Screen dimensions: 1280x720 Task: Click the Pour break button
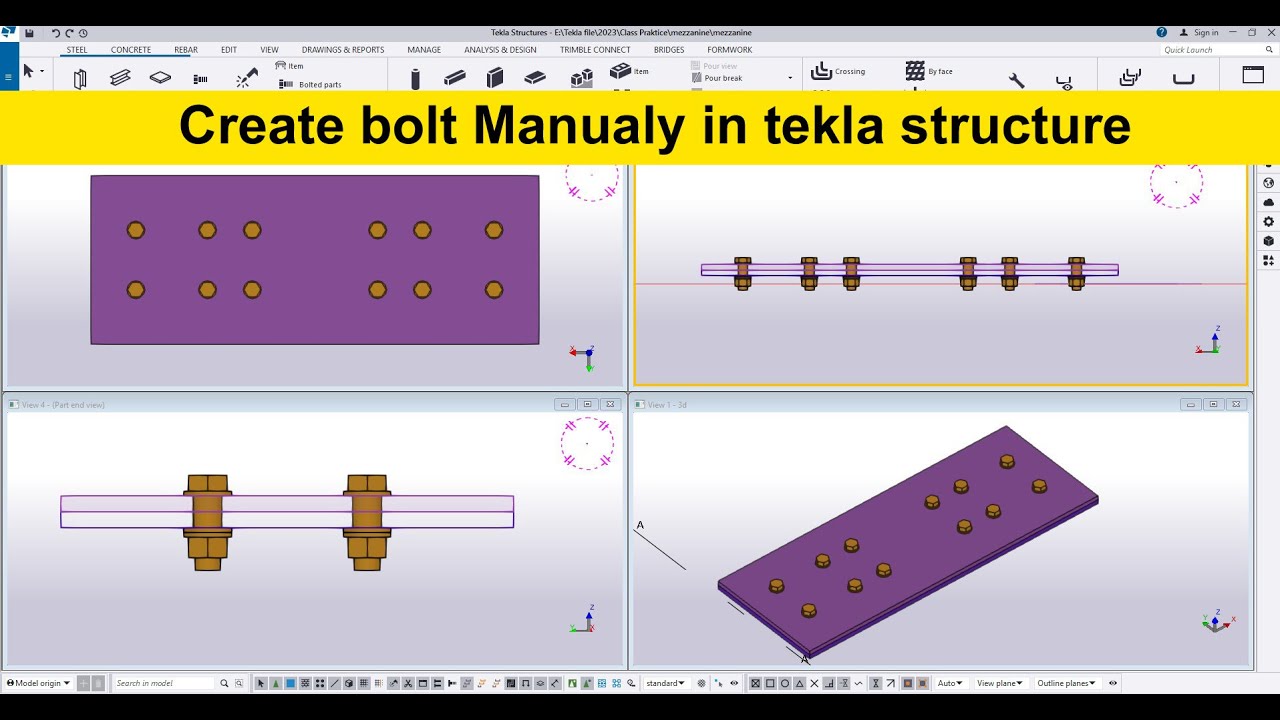tap(716, 78)
